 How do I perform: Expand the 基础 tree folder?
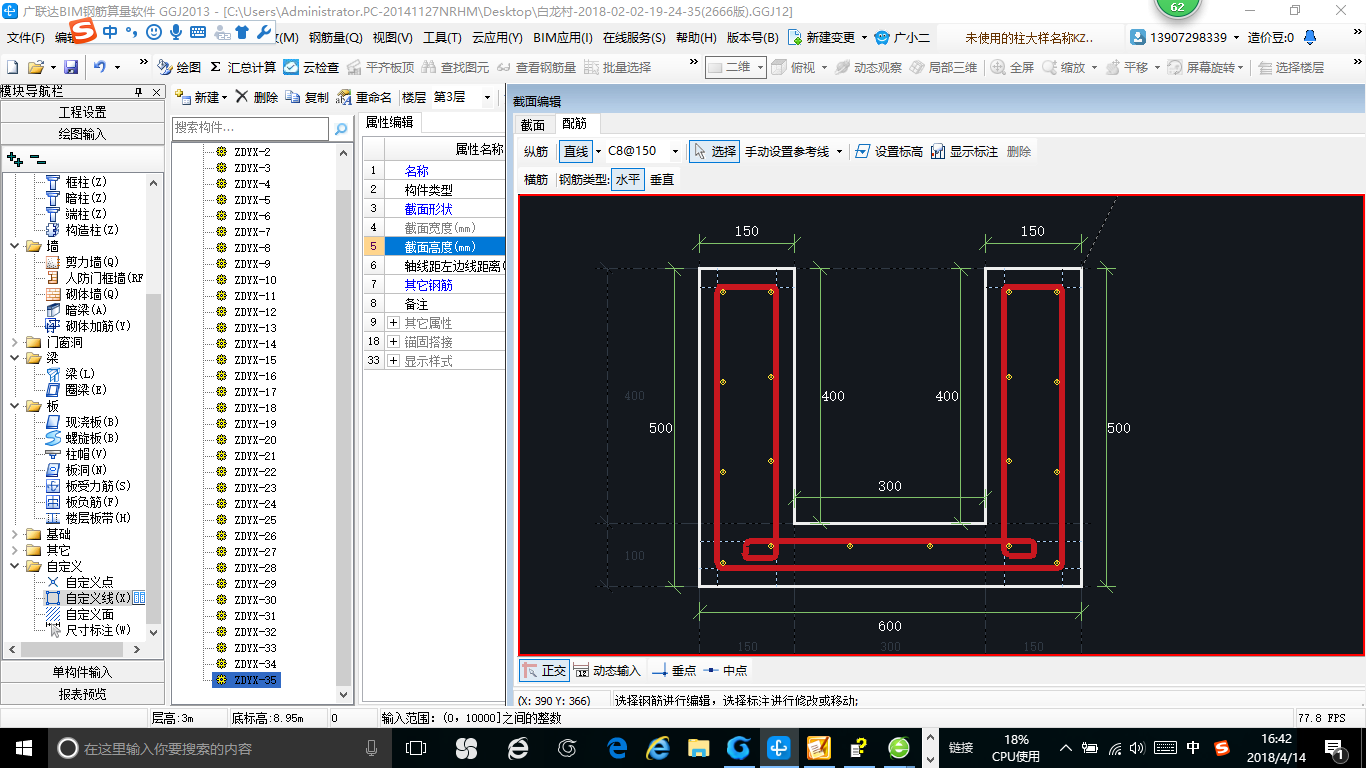coord(14,534)
